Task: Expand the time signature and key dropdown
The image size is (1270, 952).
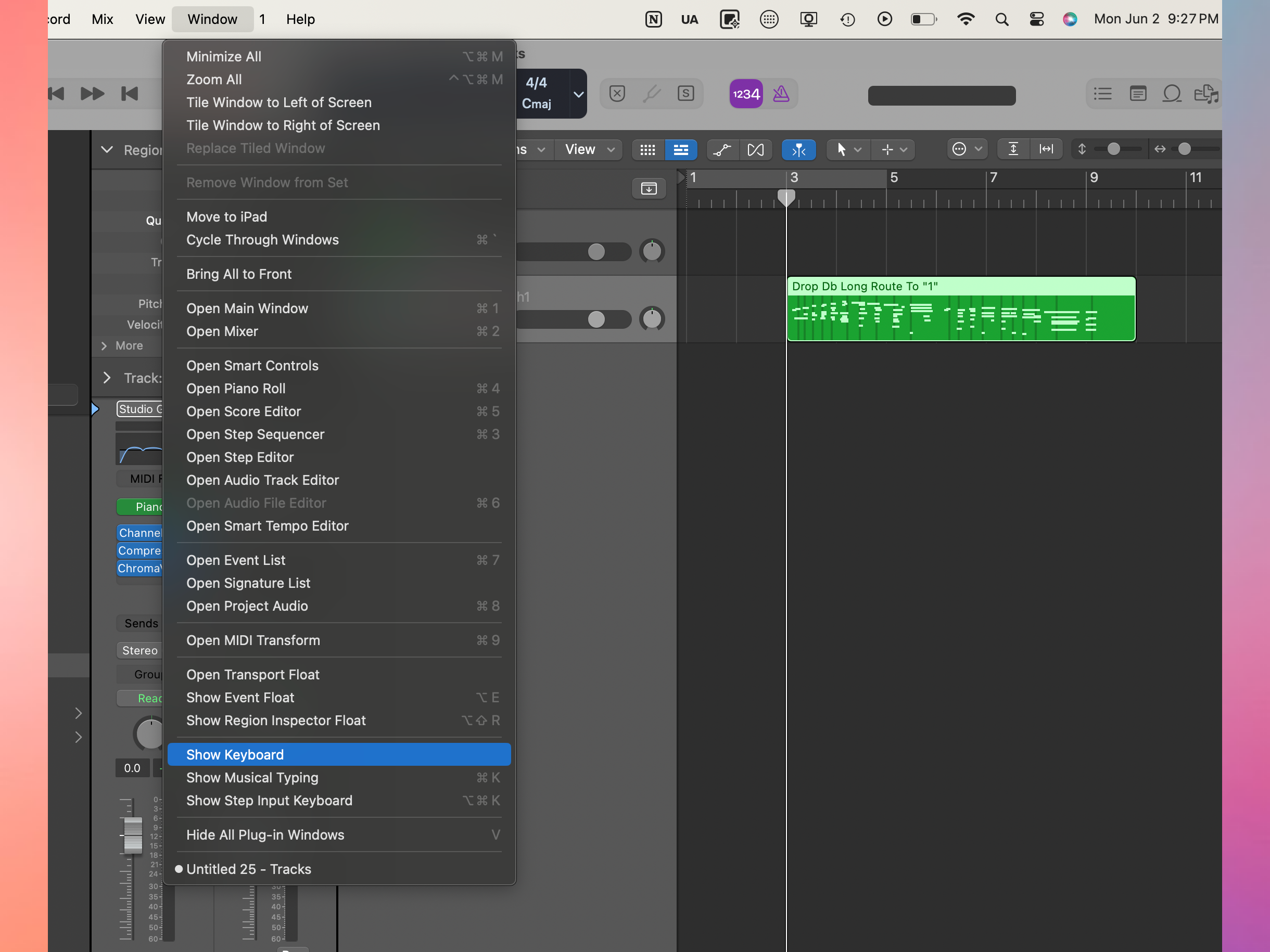Action: click(x=578, y=94)
